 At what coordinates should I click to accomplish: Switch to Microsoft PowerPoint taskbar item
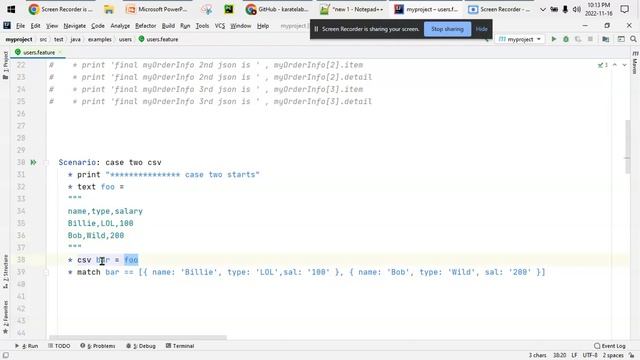point(157,9)
